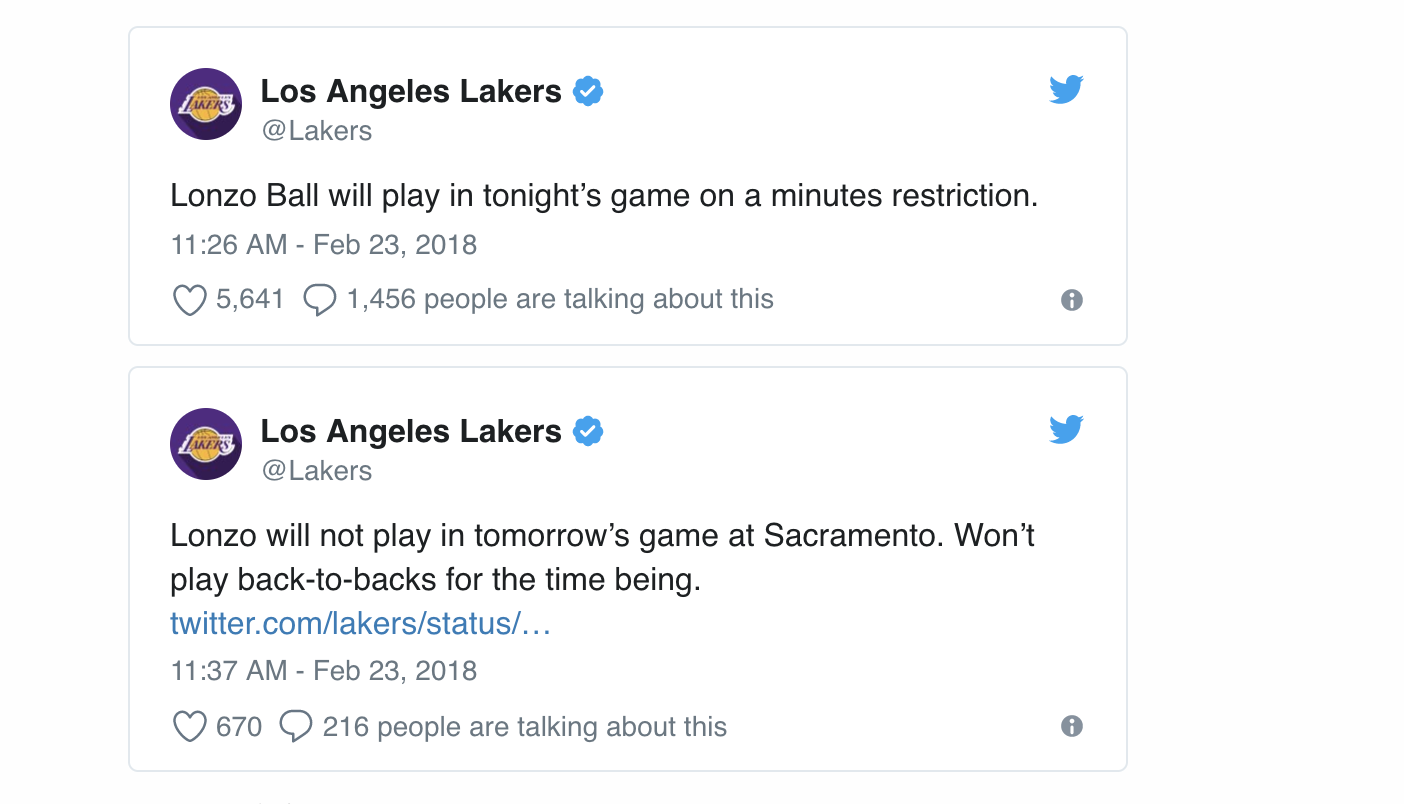The image size is (1404, 804).
Task: Click the Twitter bird icon in the first tweet
Action: 1066,90
